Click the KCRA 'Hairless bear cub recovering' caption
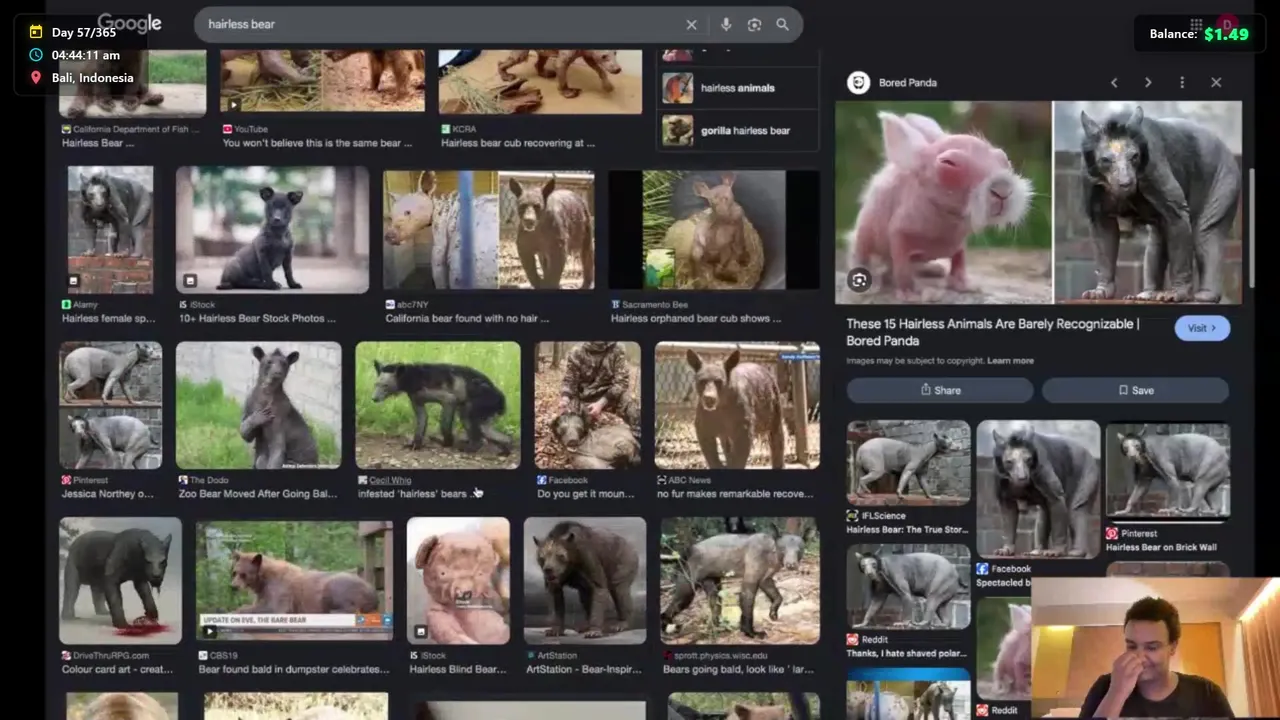 click(x=518, y=143)
